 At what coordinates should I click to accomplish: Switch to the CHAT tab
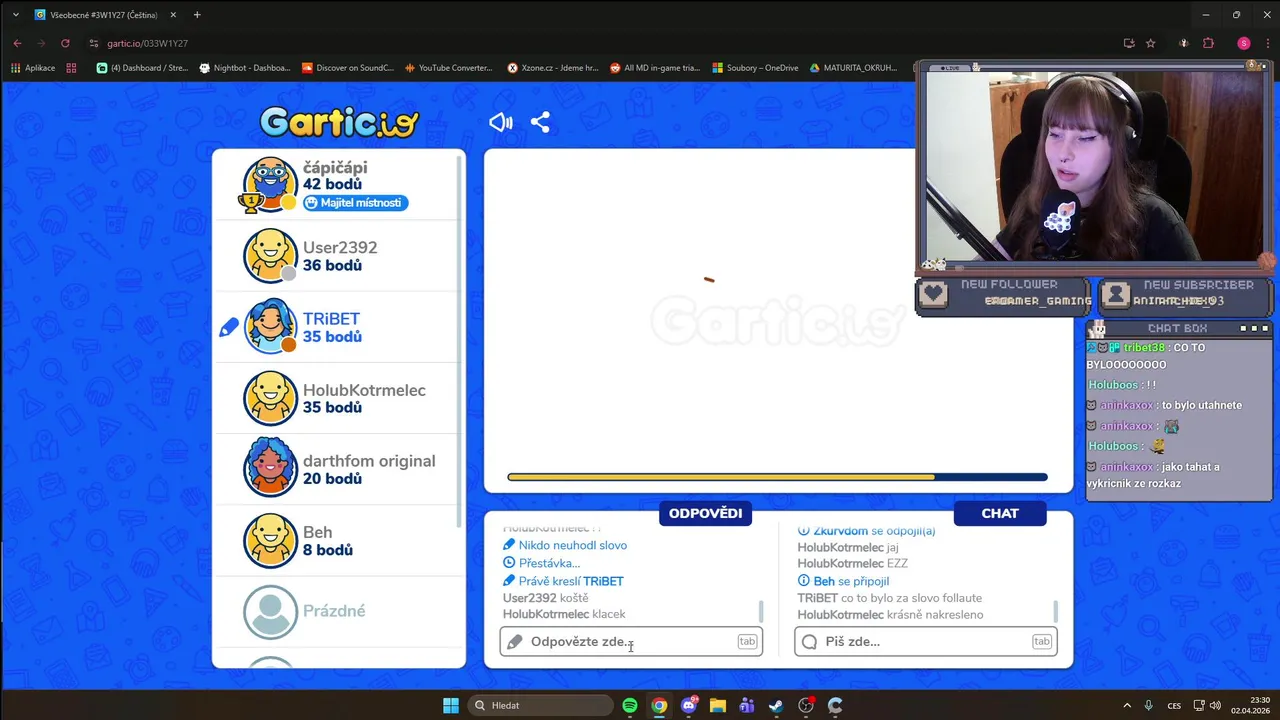1000,513
